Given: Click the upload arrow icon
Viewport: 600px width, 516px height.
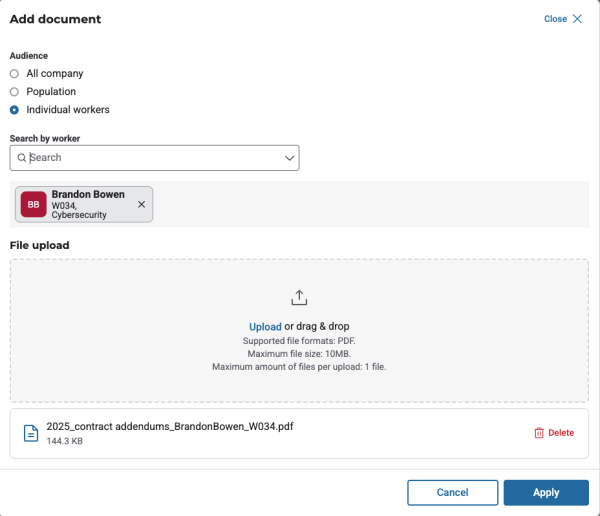Looking at the screenshot, I should (x=299, y=298).
